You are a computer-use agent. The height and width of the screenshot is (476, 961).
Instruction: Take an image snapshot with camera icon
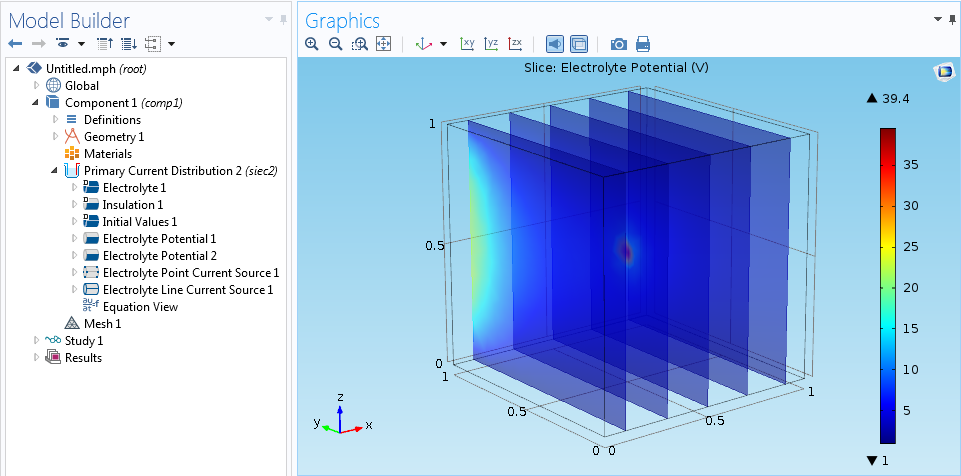(x=619, y=44)
